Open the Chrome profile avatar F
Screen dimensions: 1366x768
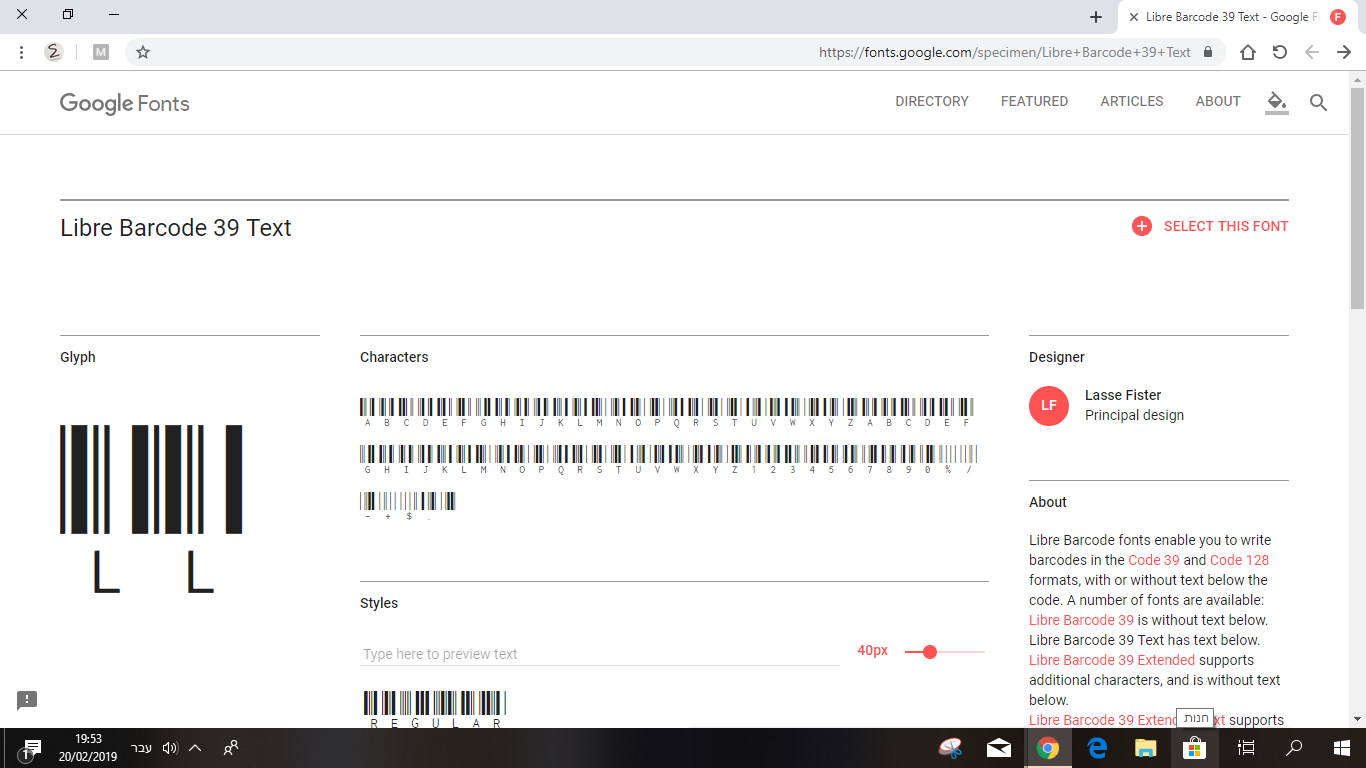[1338, 17]
